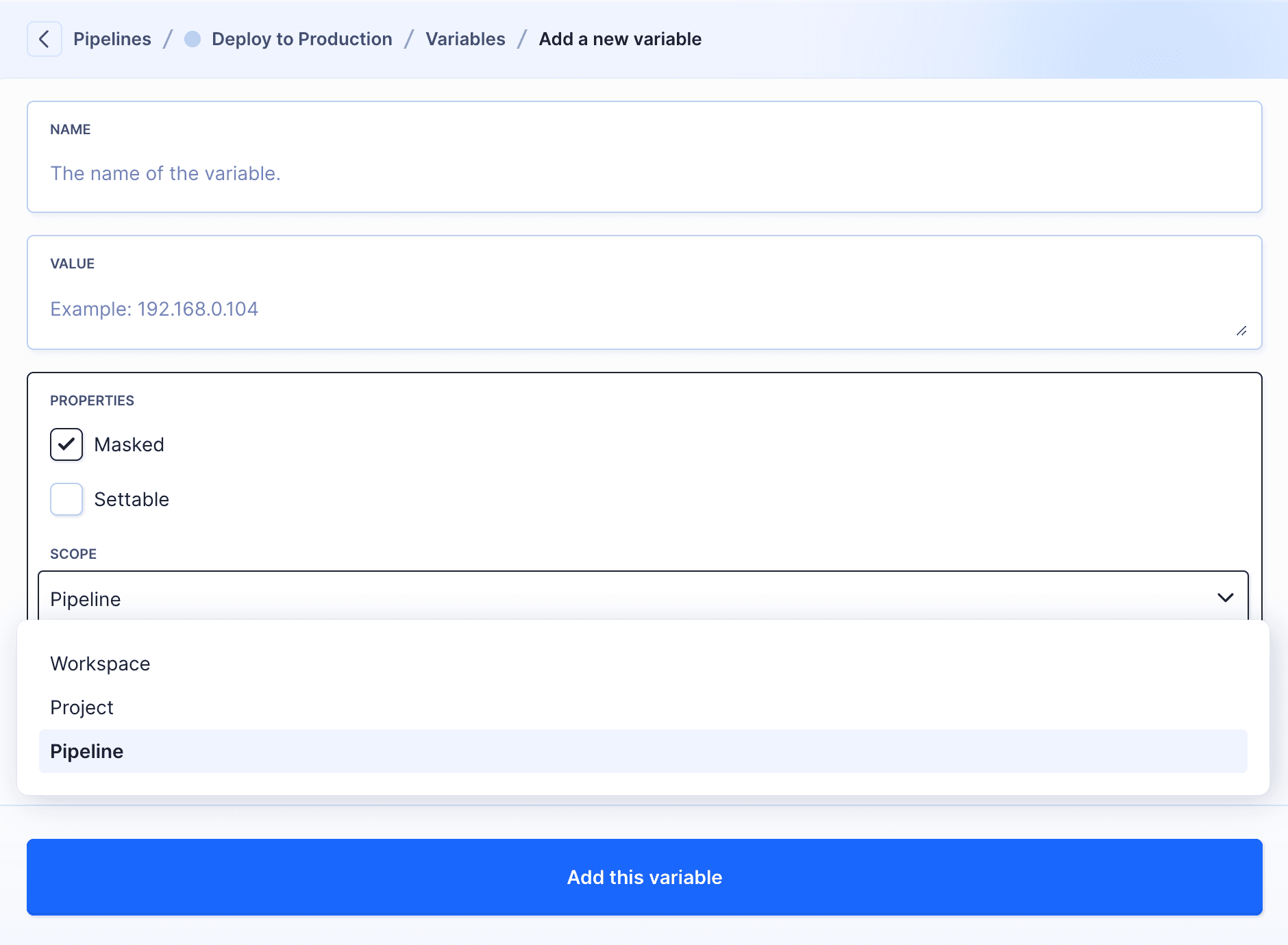Open the Variables breadcrumb entry

tap(465, 39)
